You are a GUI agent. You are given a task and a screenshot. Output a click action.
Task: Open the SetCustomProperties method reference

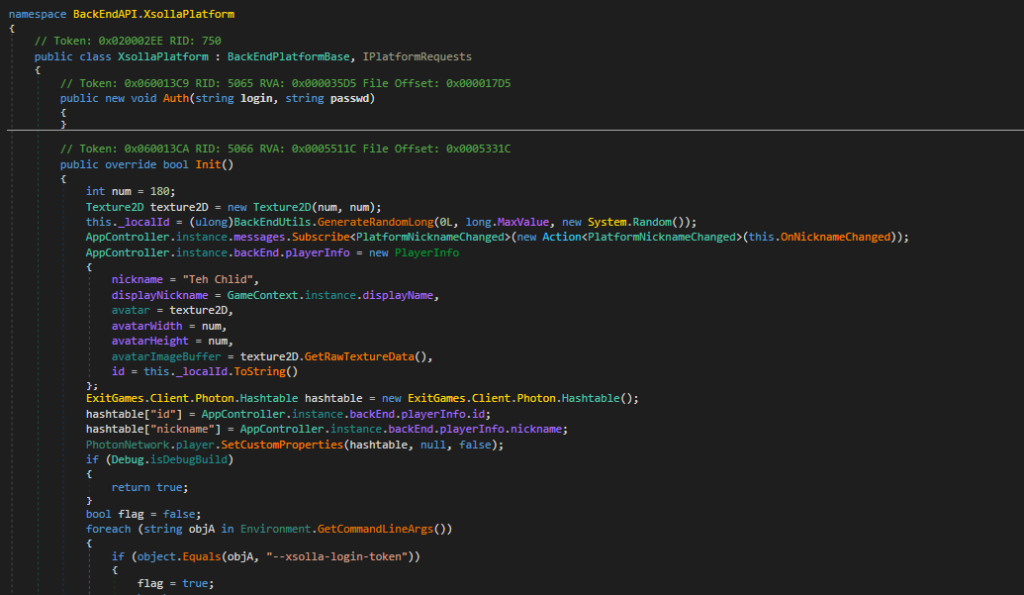click(x=282, y=444)
